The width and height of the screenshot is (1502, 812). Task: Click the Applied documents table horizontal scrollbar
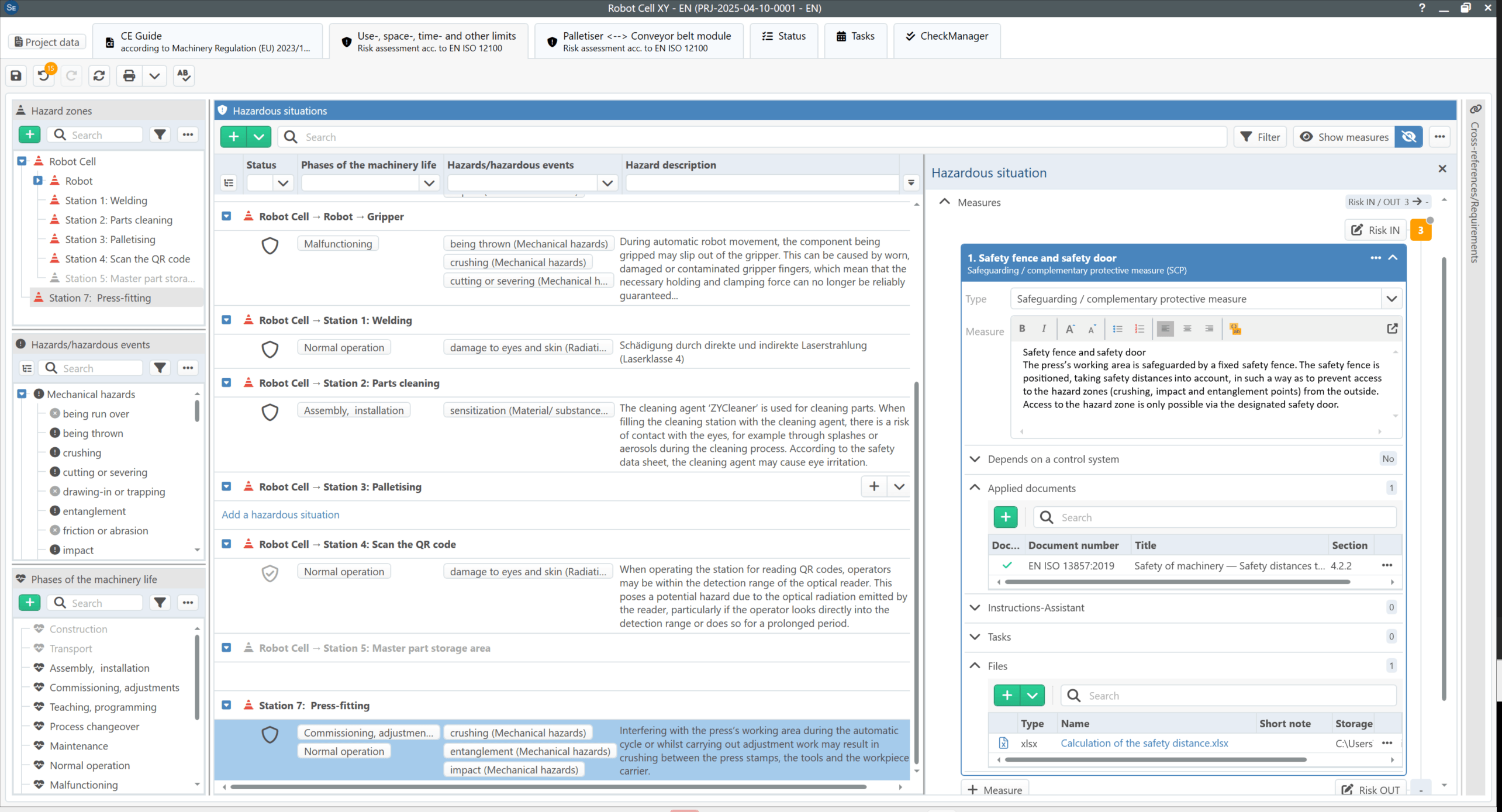(x=1177, y=582)
